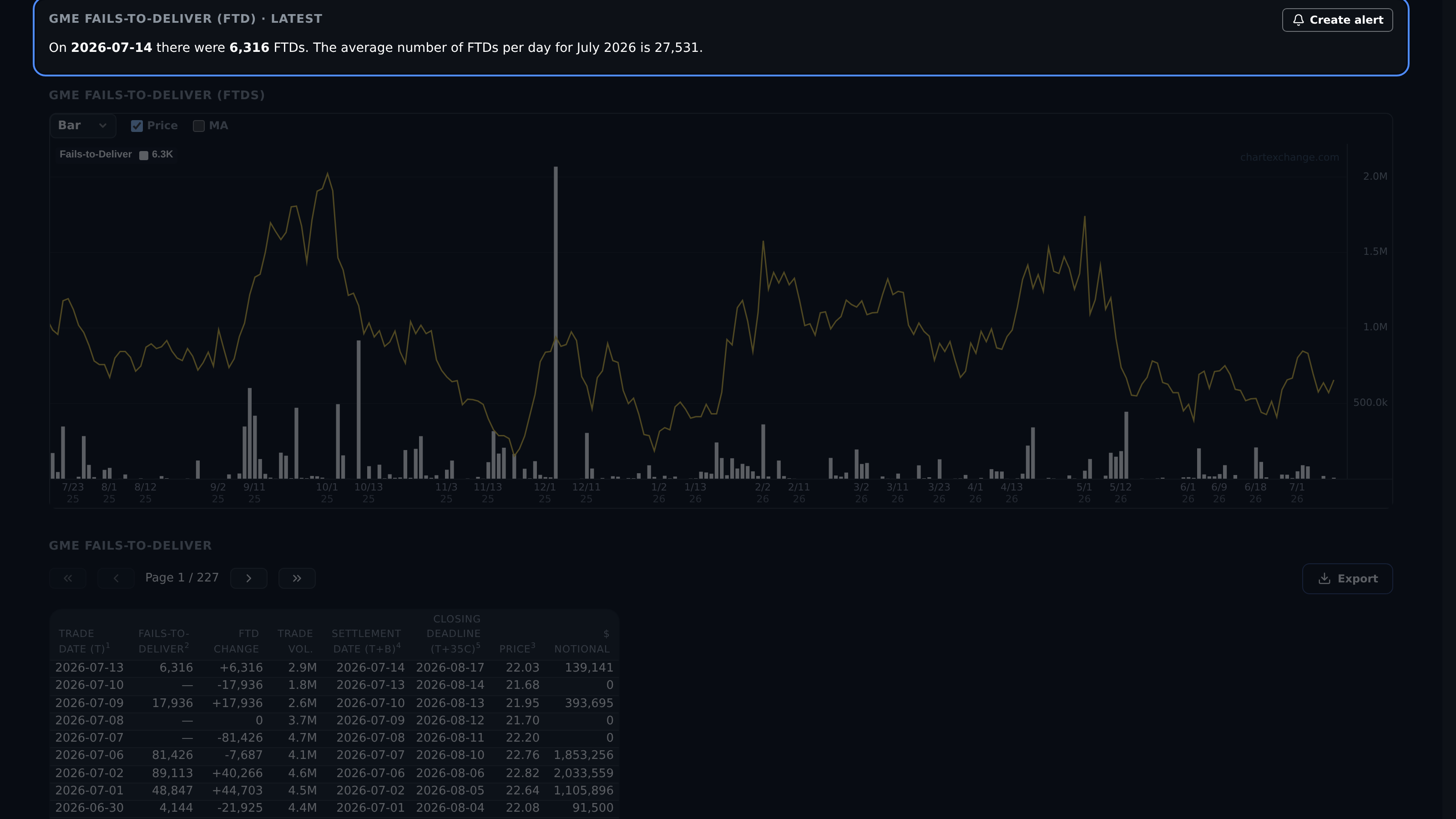The width and height of the screenshot is (1456, 819).
Task: Click the 22.03 price cell
Action: [522, 667]
